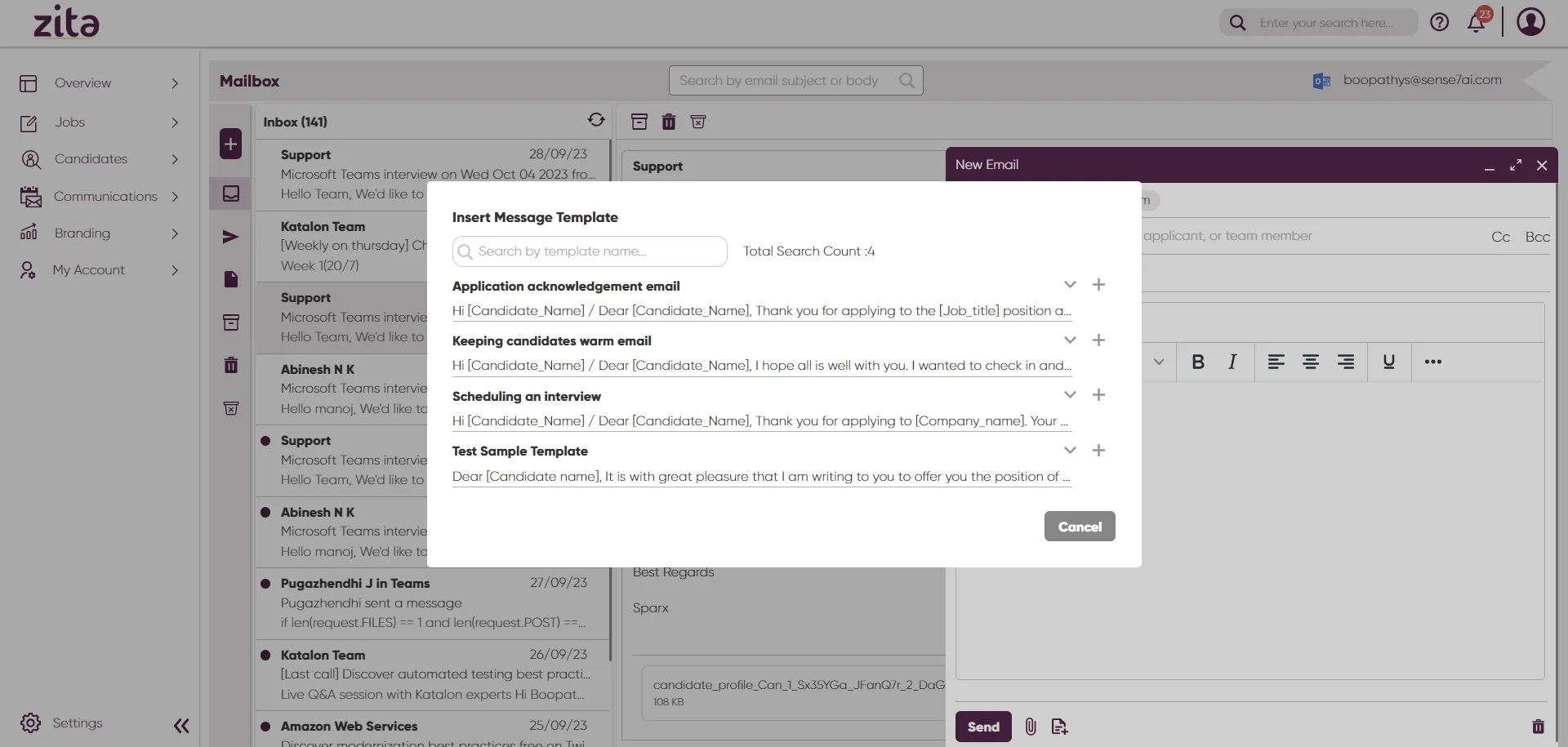Open the junk bin icon in mailbox sidebar

click(x=231, y=408)
